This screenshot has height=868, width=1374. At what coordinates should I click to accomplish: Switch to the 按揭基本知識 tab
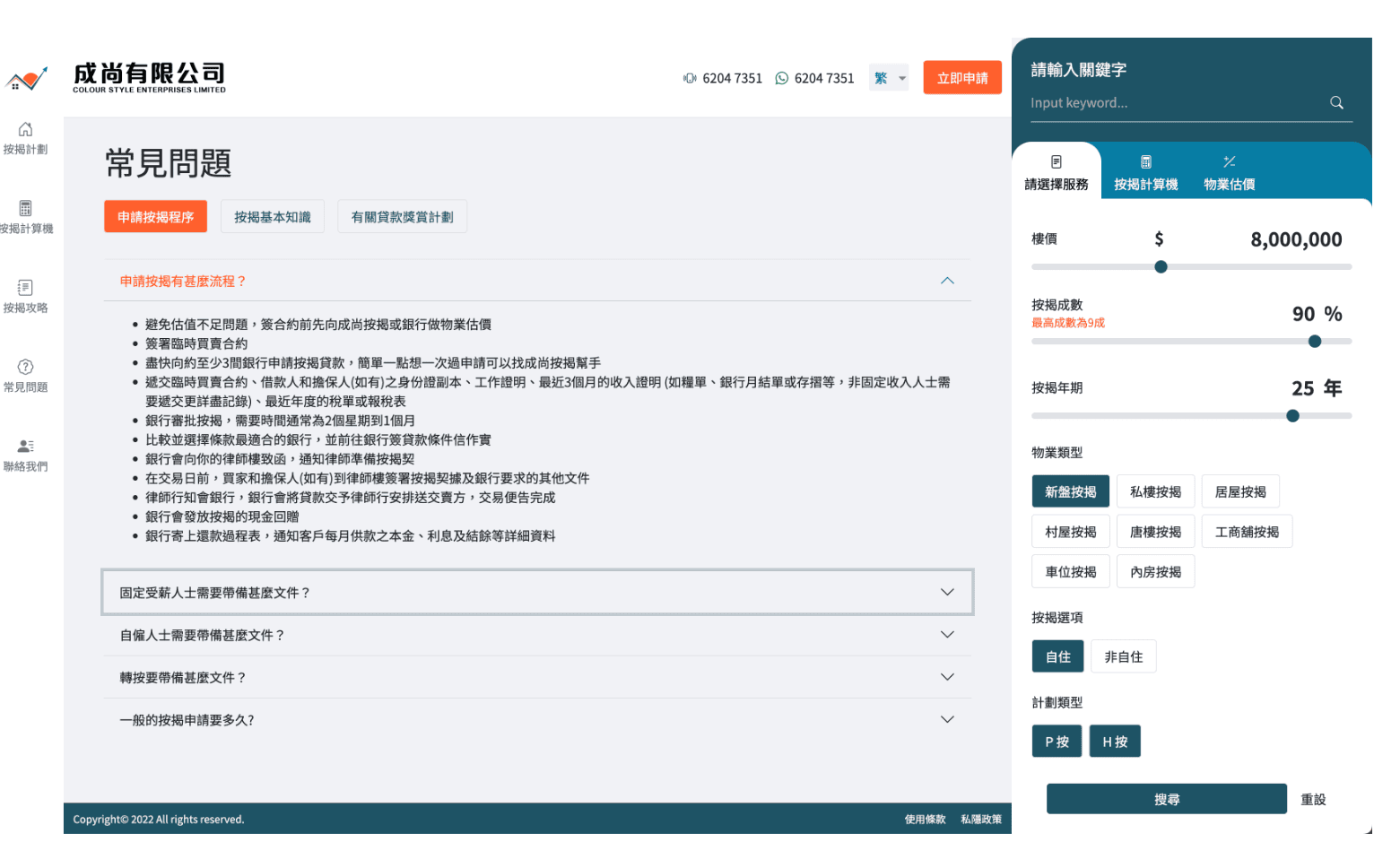pos(273,217)
